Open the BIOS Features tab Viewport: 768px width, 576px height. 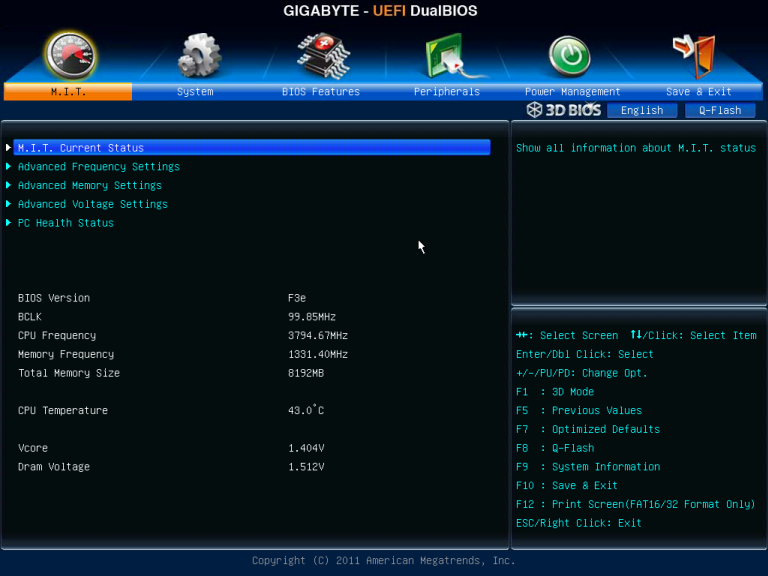(321, 92)
